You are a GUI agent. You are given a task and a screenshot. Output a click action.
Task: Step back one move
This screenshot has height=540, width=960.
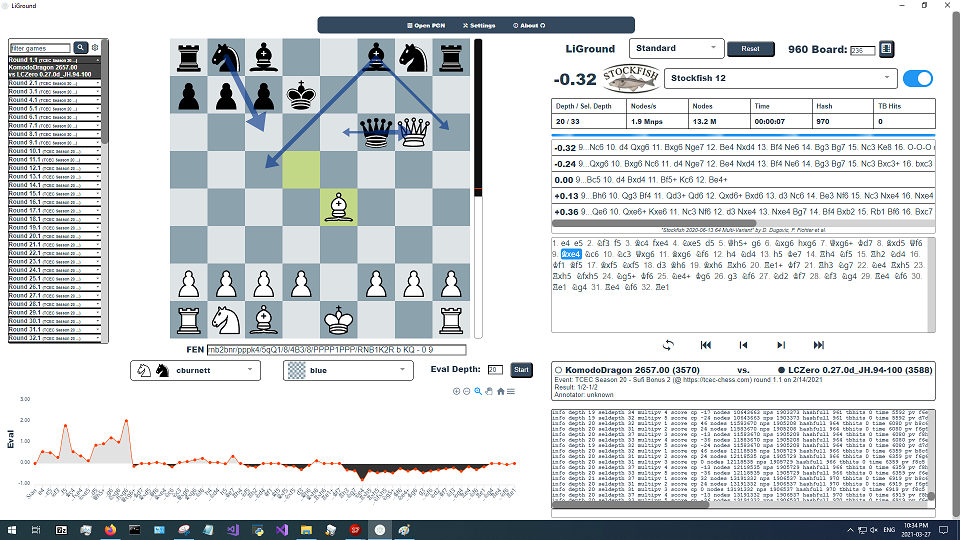tap(743, 345)
